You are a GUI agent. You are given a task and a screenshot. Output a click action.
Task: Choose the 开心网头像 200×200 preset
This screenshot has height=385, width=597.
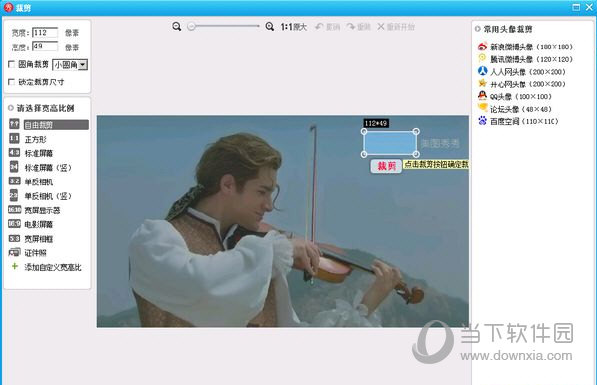click(522, 84)
